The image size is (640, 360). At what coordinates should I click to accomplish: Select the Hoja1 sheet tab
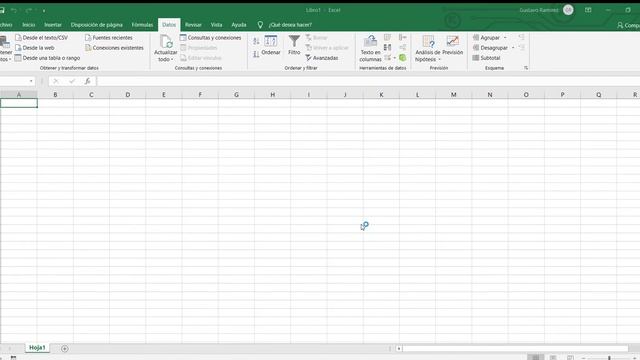pyautogui.click(x=37, y=348)
